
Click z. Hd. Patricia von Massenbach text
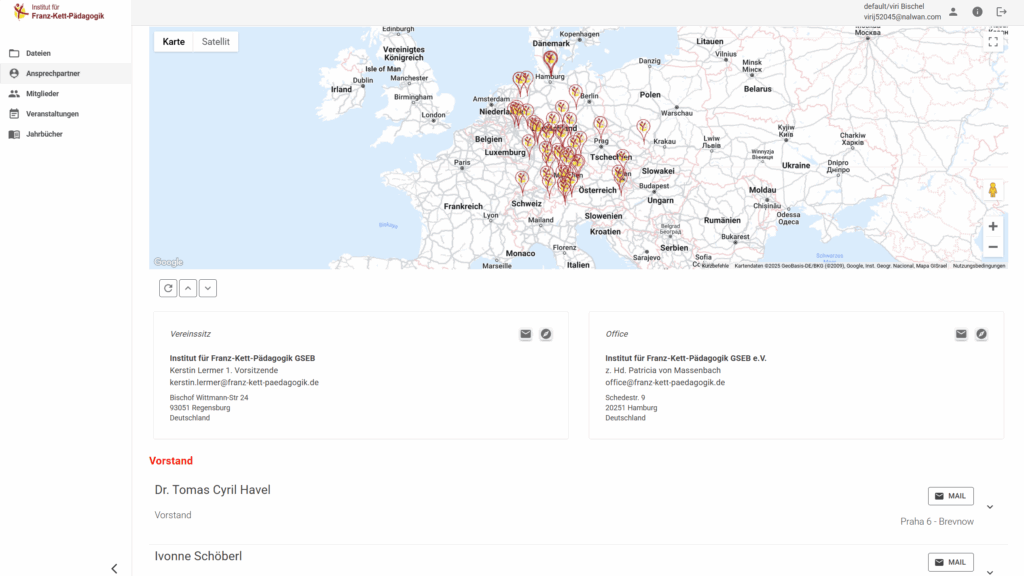coord(663,370)
